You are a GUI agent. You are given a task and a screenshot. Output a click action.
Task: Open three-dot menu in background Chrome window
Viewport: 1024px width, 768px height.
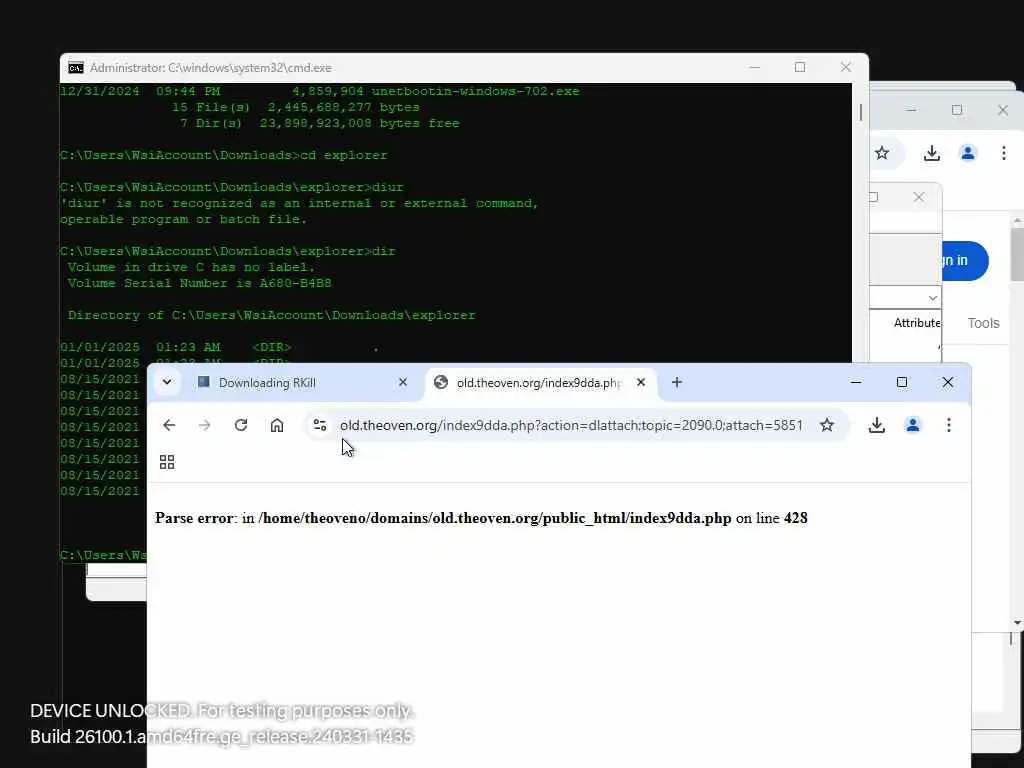pyautogui.click(x=1004, y=153)
